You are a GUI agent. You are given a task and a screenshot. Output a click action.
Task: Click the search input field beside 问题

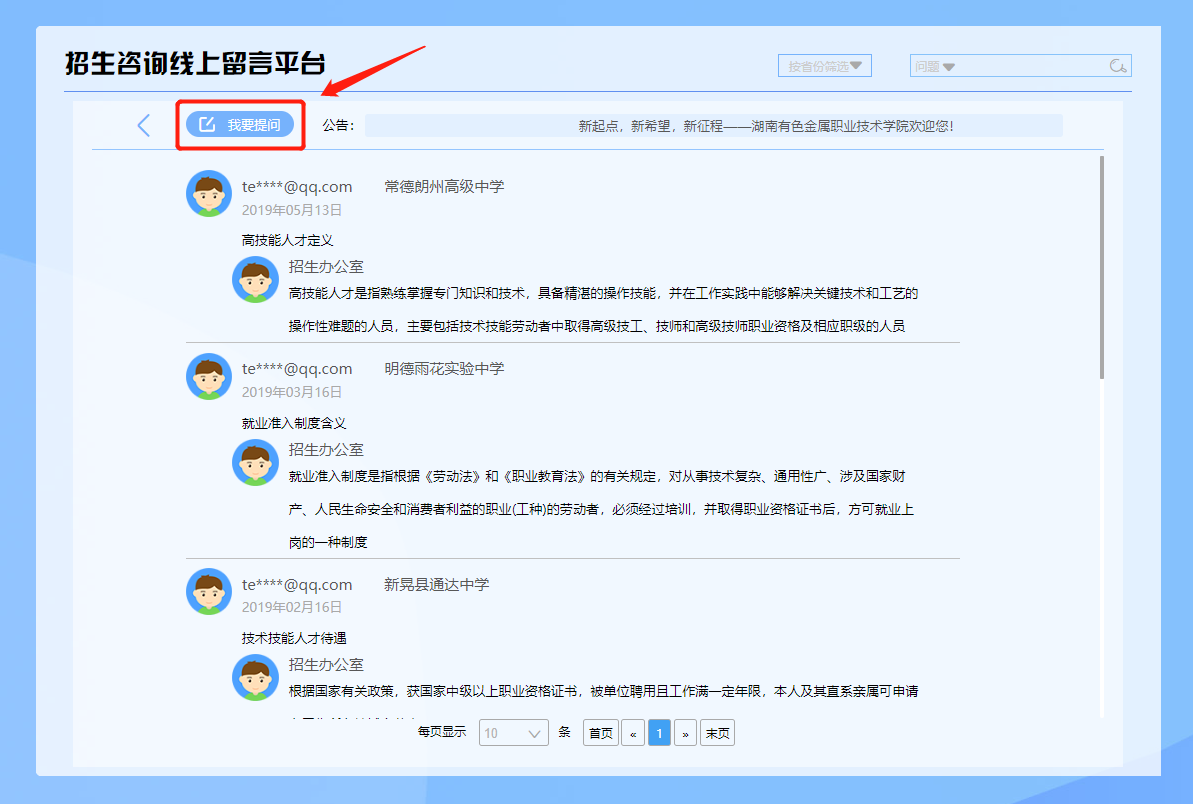click(1031, 66)
